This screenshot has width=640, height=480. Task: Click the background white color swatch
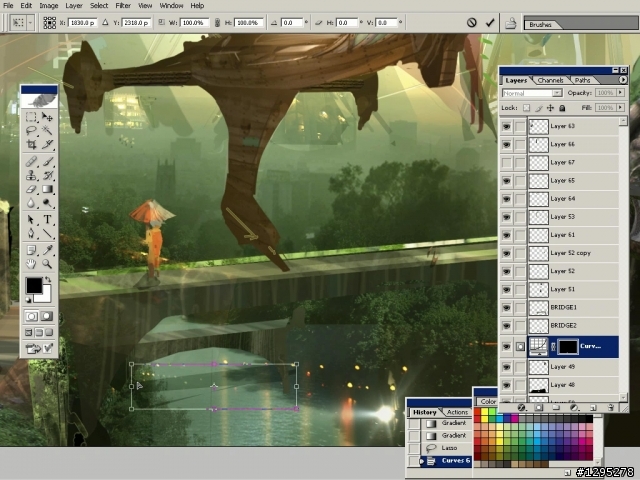pos(45,296)
